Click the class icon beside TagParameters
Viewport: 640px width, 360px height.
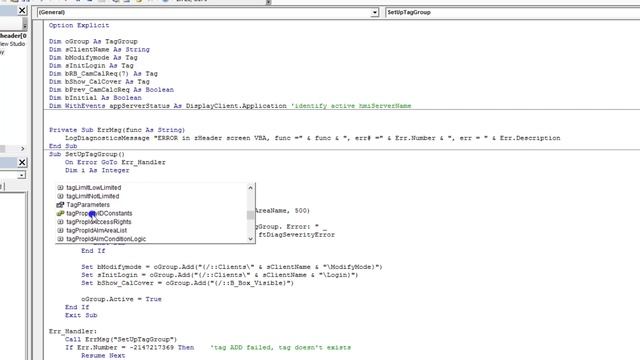pyautogui.click(x=60, y=205)
